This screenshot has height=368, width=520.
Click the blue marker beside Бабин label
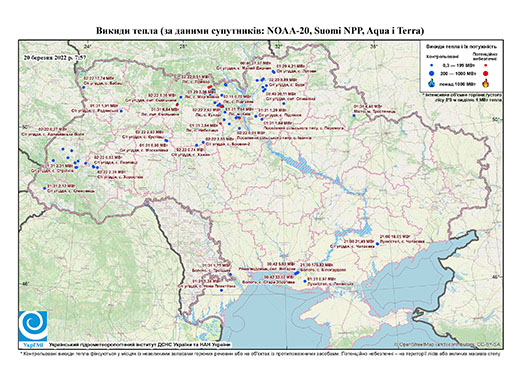tap(83, 87)
